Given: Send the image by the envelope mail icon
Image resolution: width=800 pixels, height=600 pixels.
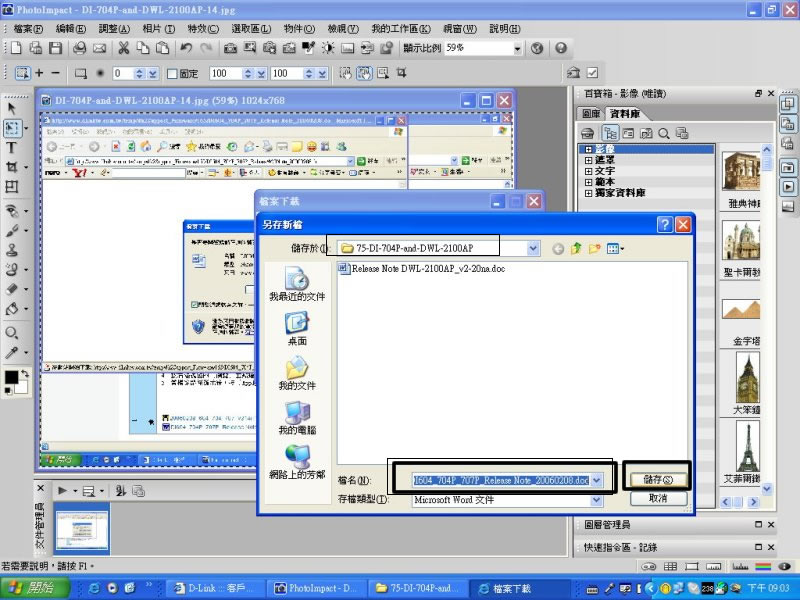Looking at the screenshot, I should [99, 48].
